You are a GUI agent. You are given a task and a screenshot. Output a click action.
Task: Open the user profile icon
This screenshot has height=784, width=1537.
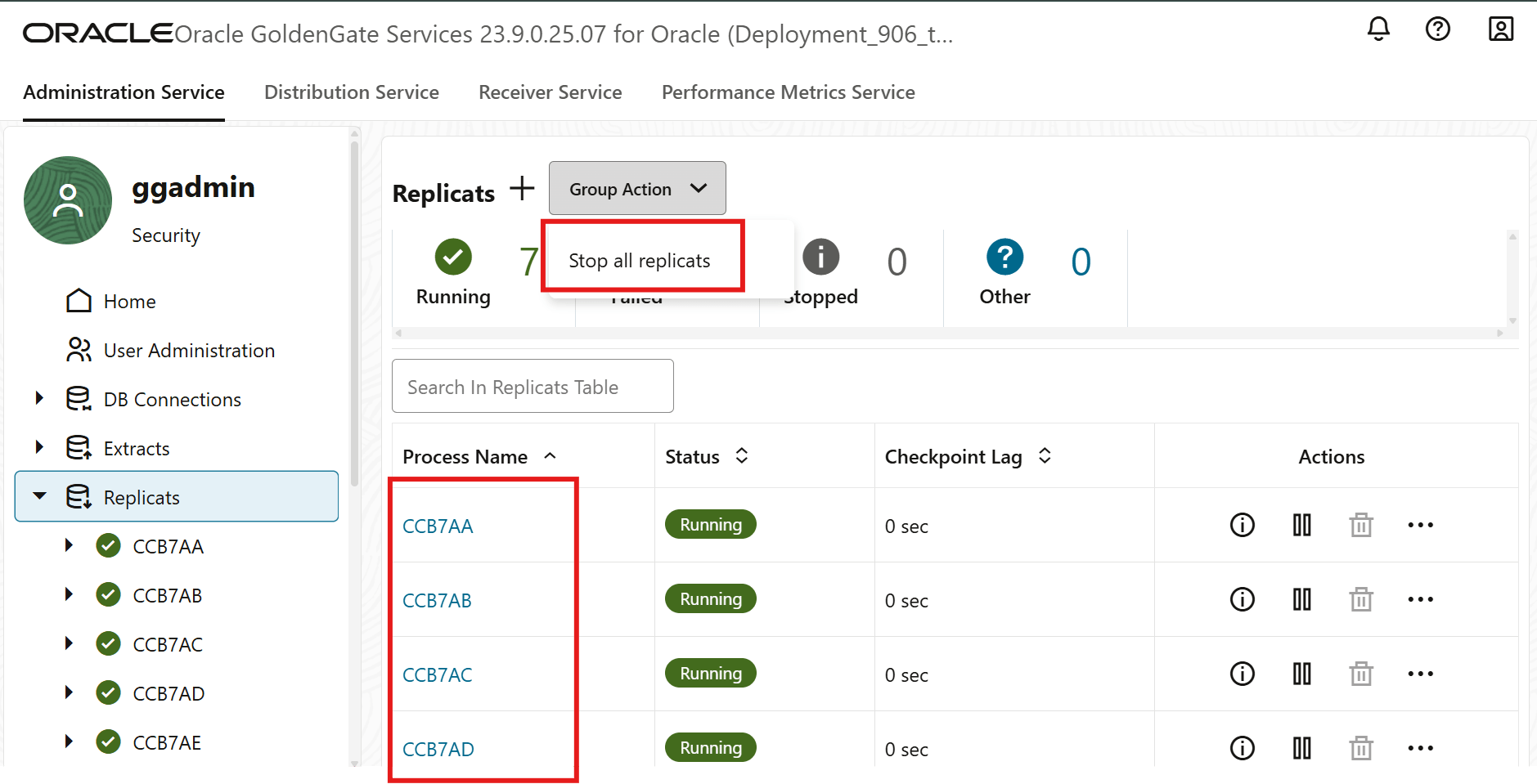[1501, 29]
